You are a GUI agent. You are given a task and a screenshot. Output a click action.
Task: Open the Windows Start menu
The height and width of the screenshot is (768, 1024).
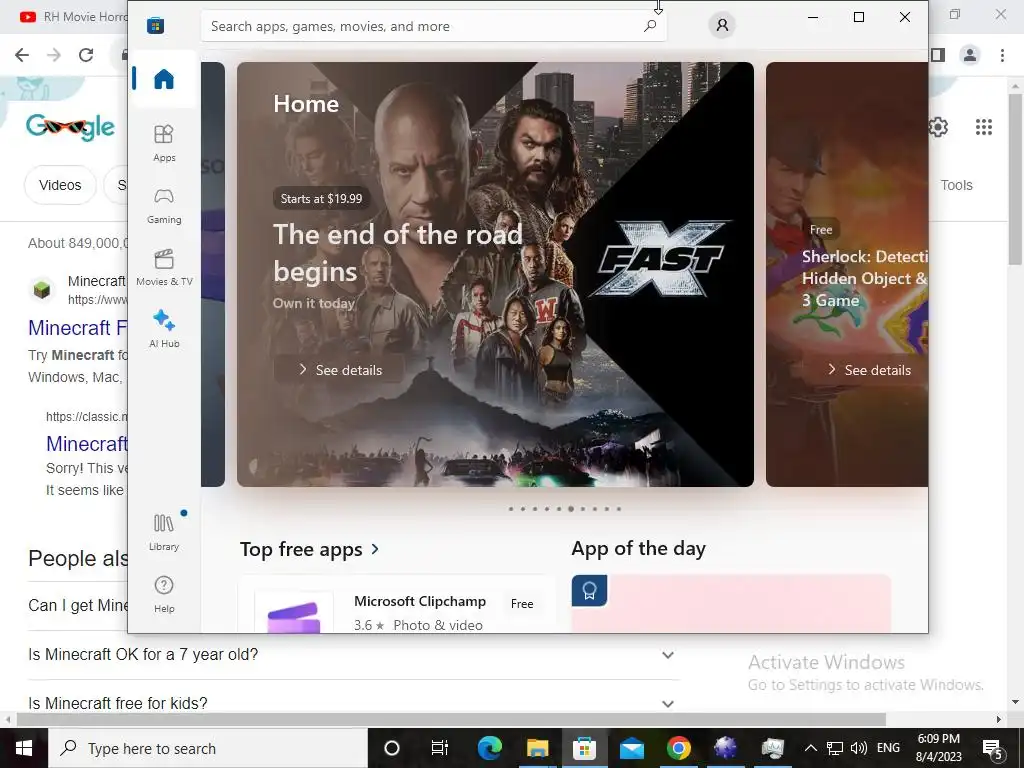(24, 748)
